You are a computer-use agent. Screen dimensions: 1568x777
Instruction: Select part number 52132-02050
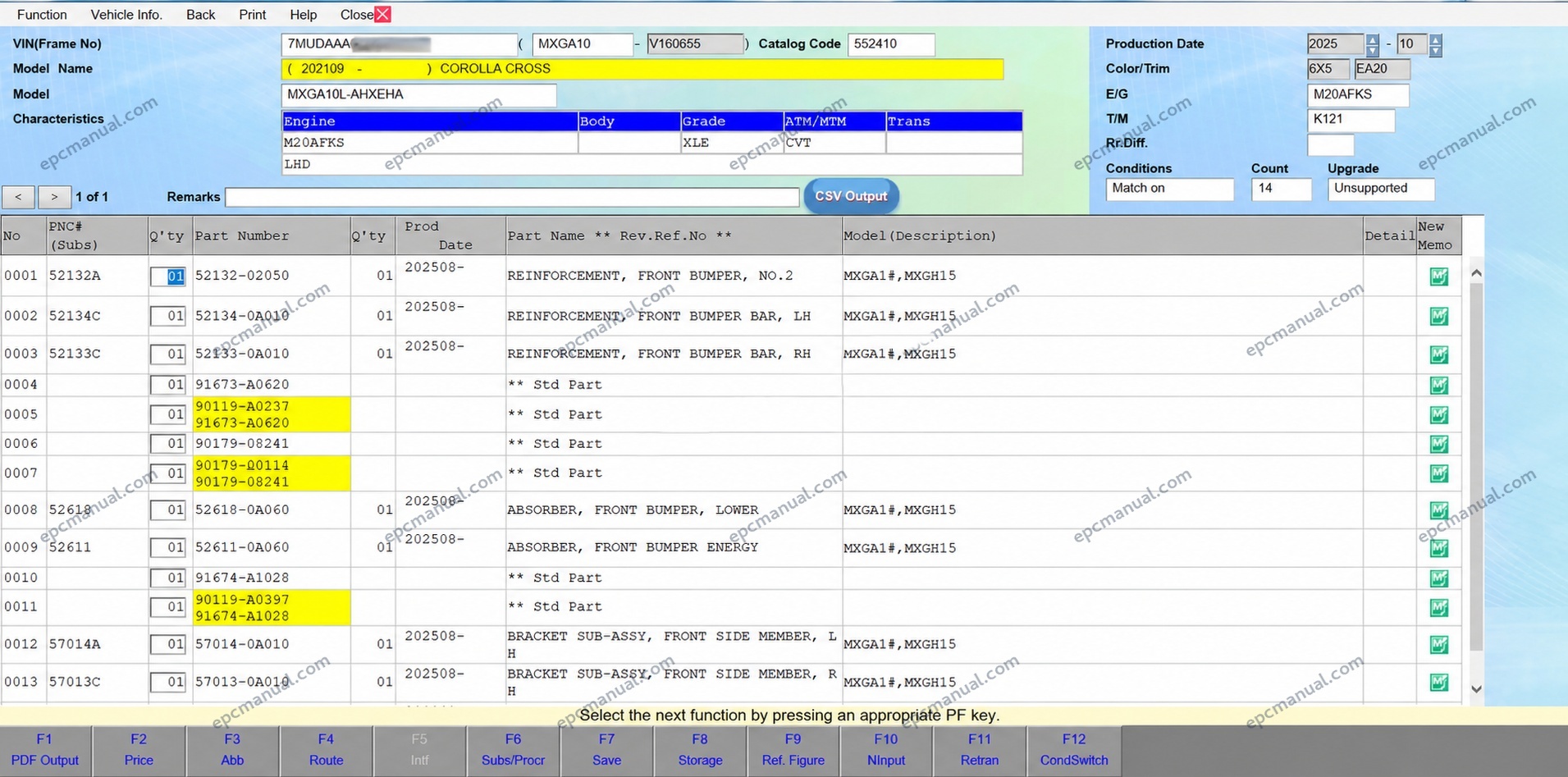tap(242, 276)
